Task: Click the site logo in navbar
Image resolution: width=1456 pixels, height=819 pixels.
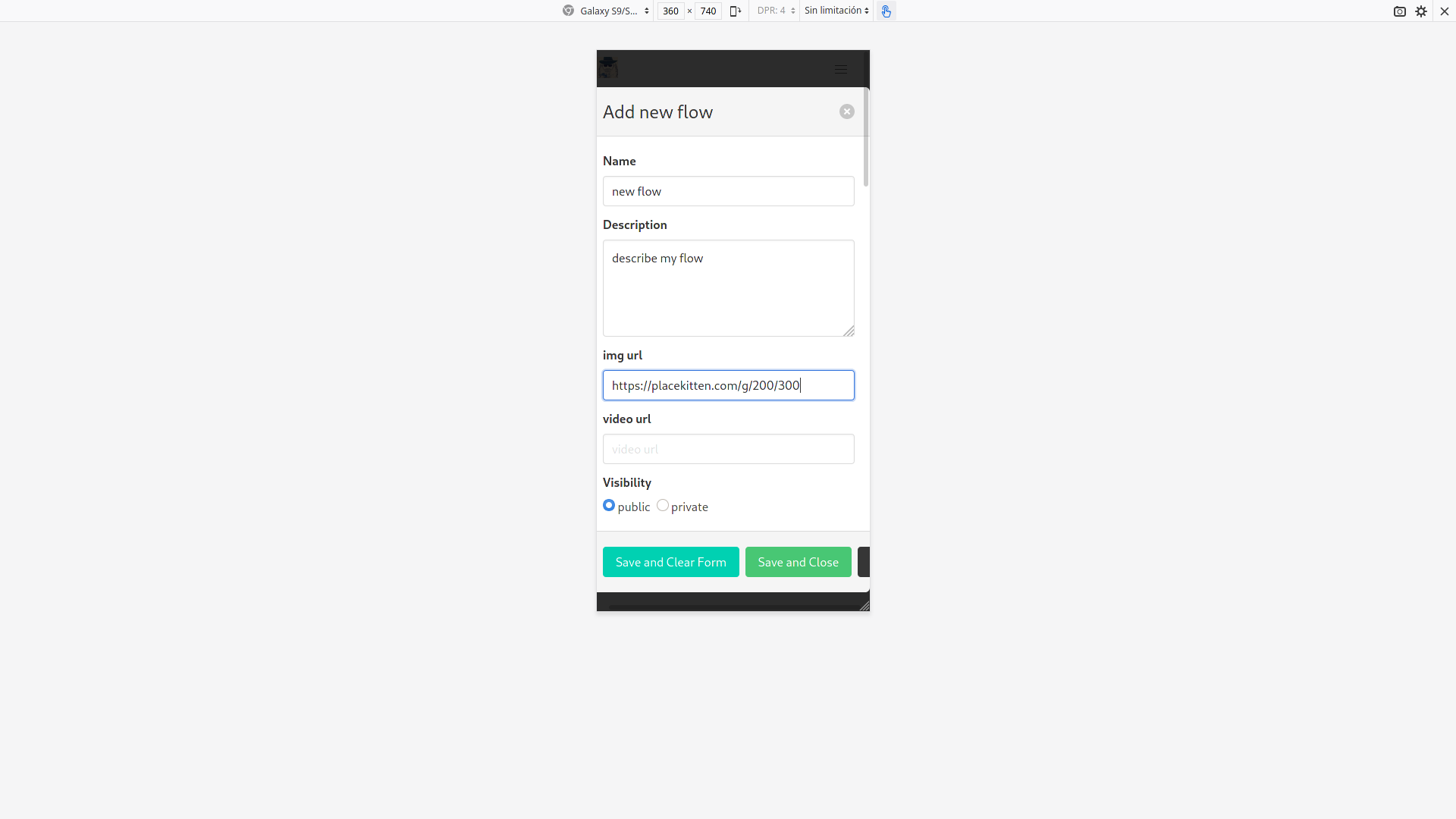Action: [x=608, y=67]
